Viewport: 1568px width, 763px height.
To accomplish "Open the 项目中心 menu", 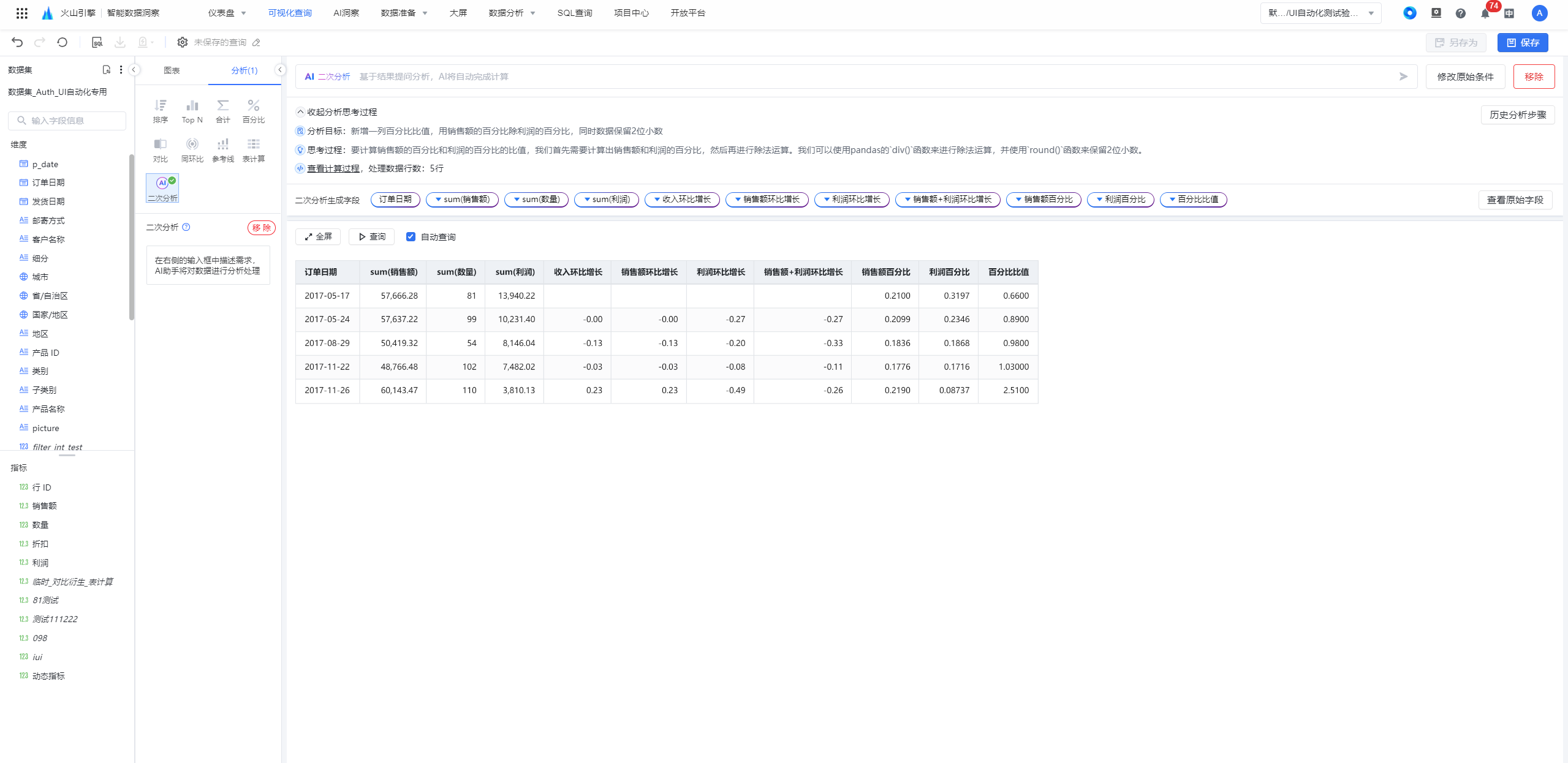I will tap(631, 13).
